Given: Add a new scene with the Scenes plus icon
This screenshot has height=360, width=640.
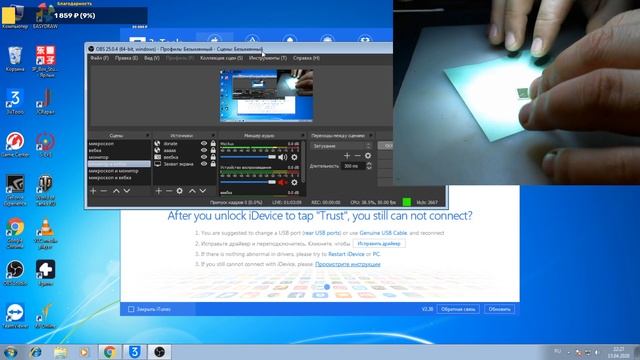Looking at the screenshot, I should 93,191.
